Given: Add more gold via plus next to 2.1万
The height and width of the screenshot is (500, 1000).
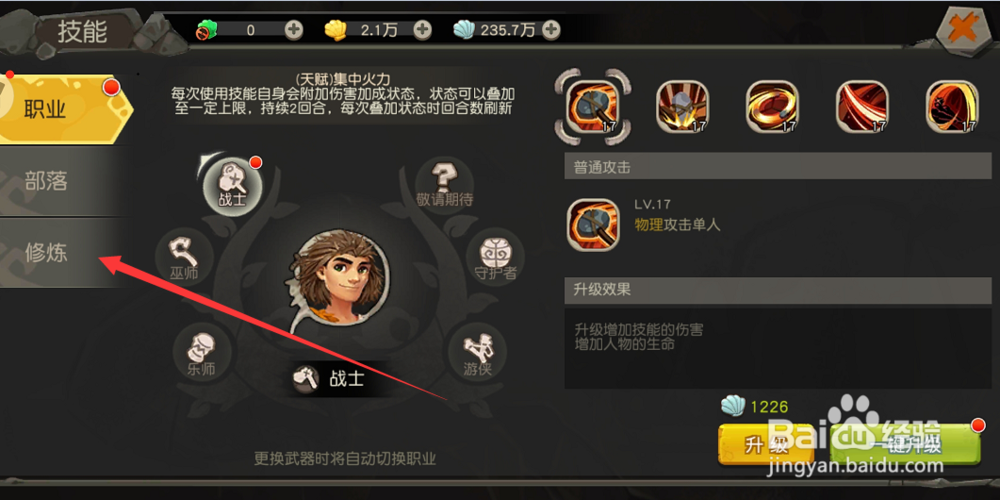Looking at the screenshot, I should coord(422,29).
